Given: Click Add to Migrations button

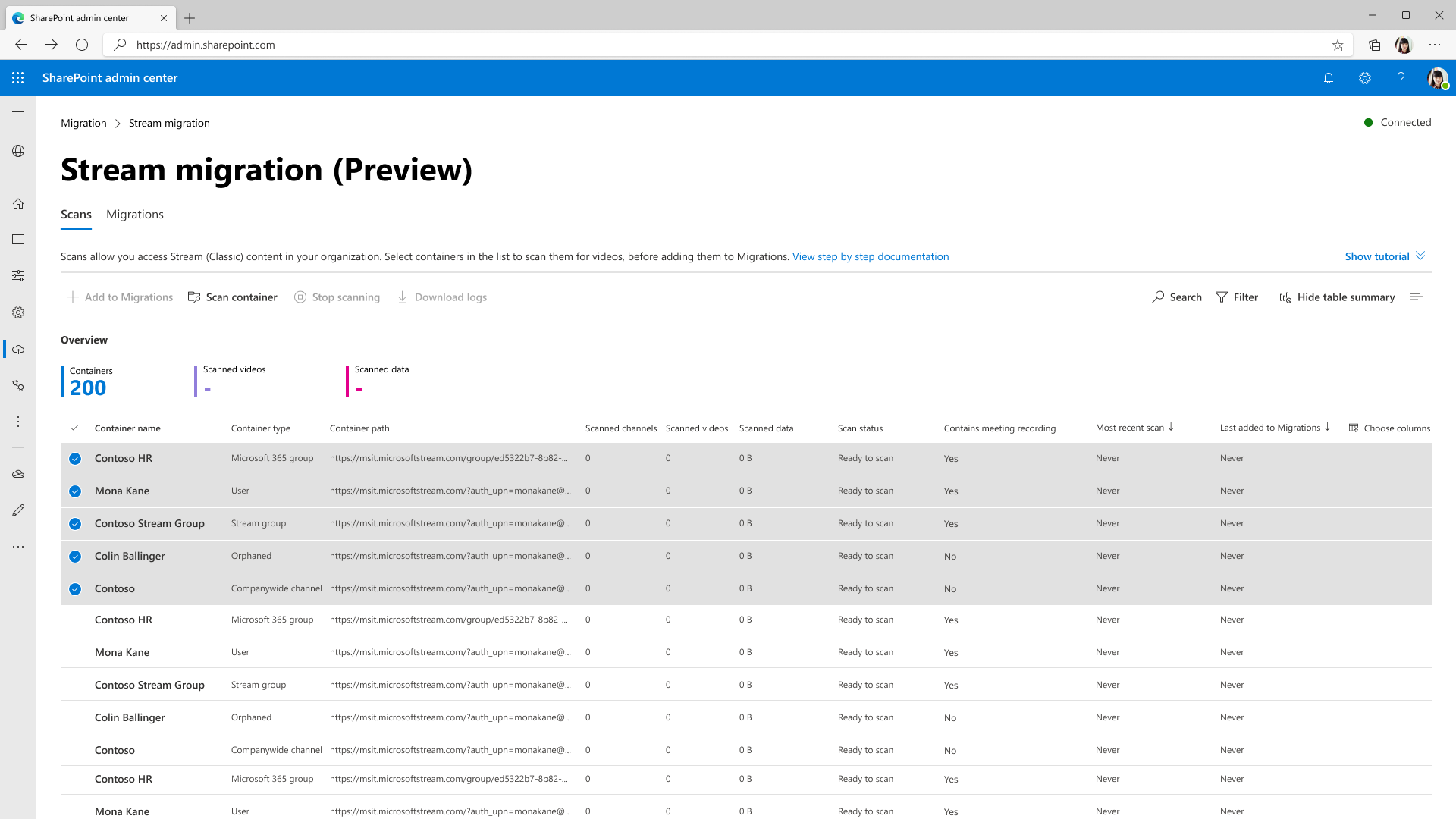Looking at the screenshot, I should [119, 297].
